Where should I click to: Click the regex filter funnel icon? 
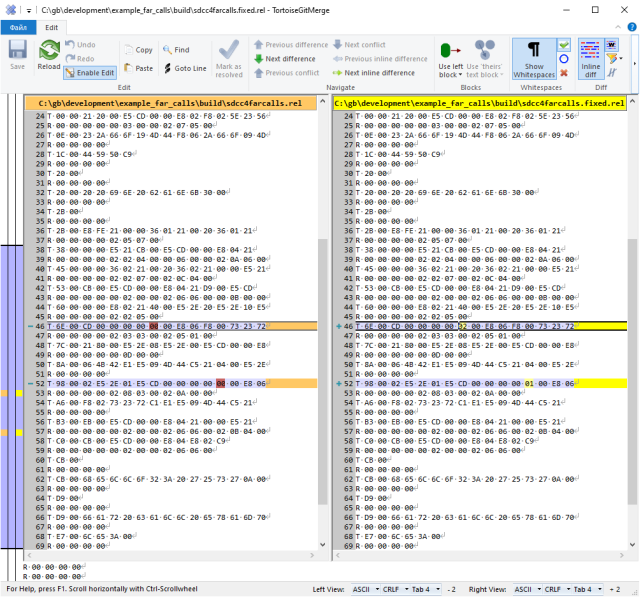click(611, 59)
